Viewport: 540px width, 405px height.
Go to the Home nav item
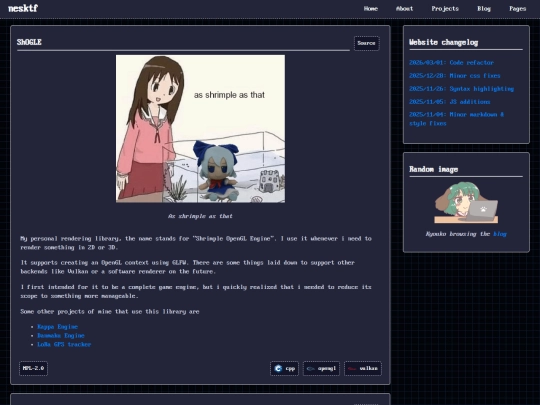click(371, 9)
